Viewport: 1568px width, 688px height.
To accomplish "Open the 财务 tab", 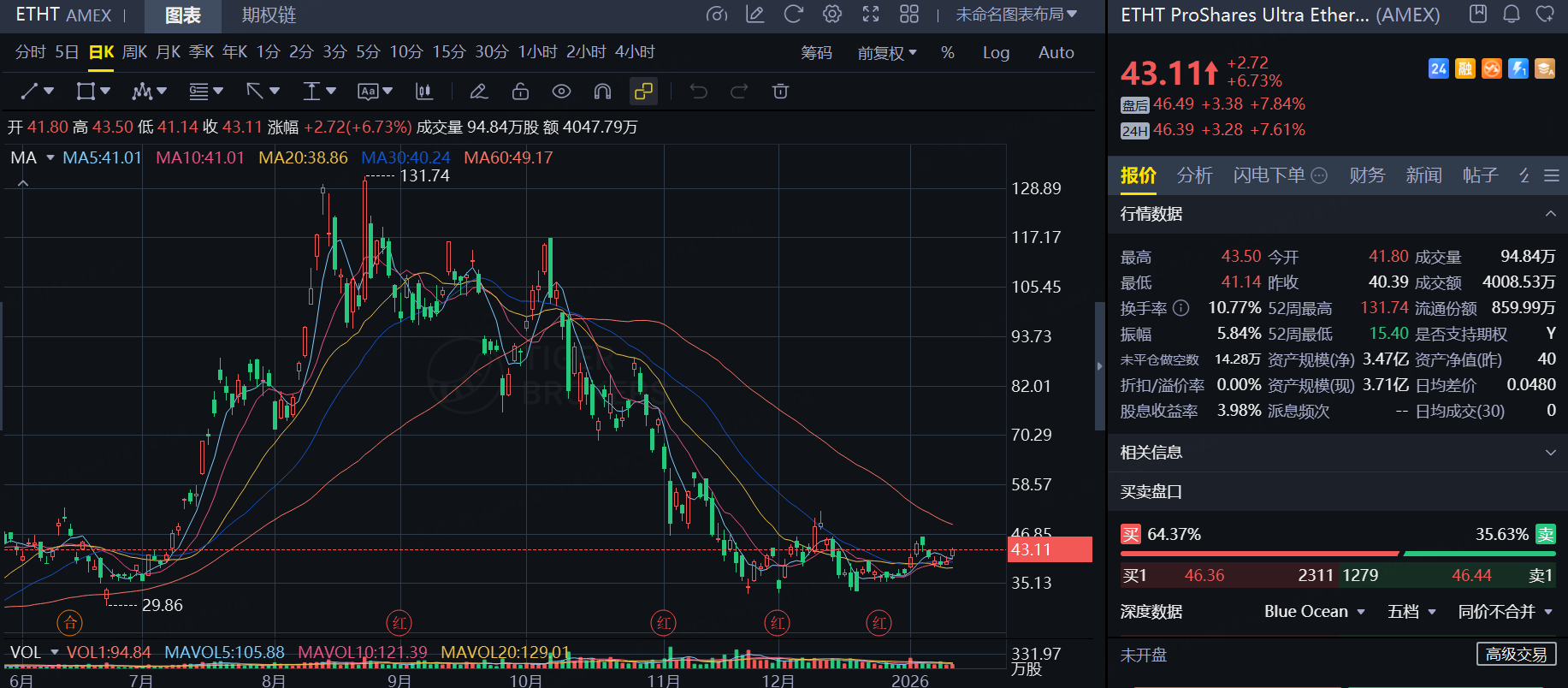I will (x=1367, y=175).
